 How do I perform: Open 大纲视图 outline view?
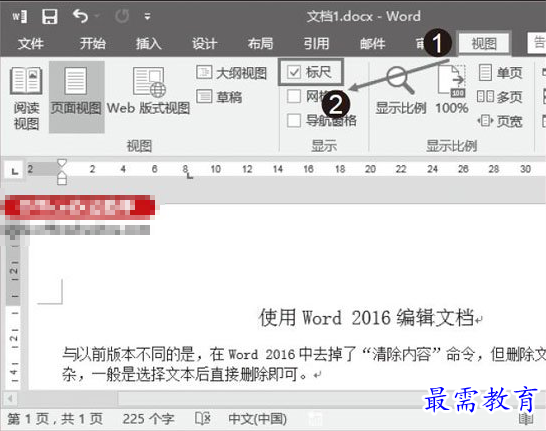point(232,73)
